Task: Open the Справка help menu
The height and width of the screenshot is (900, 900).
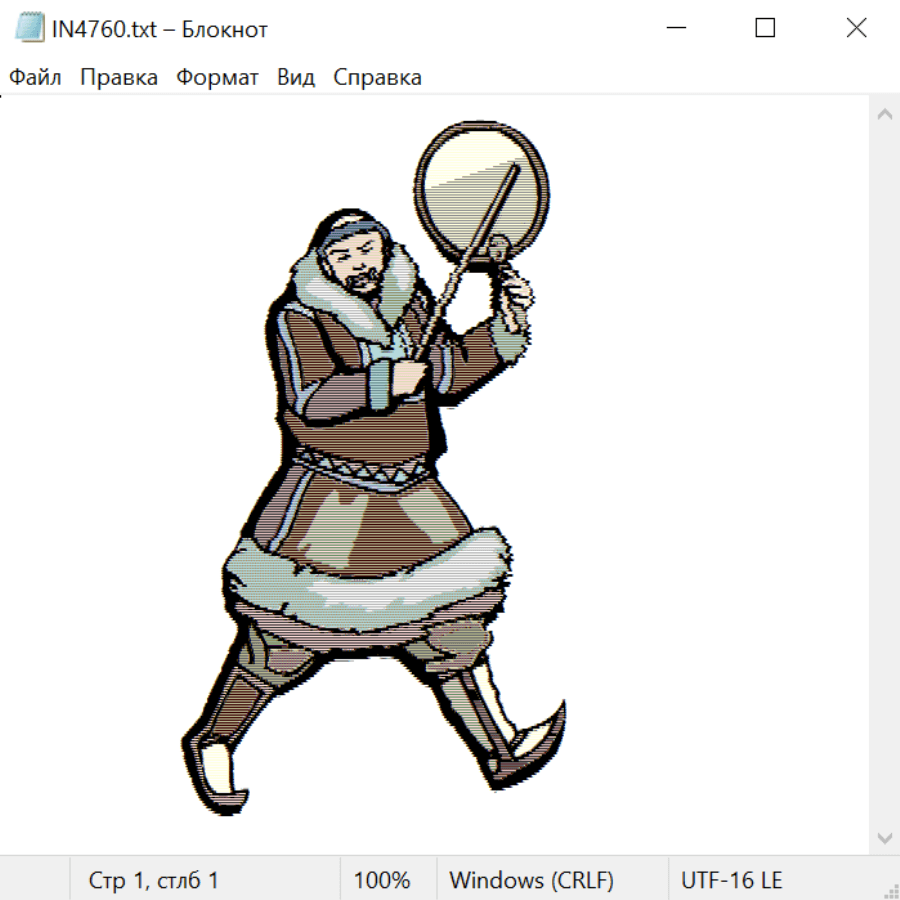Action: pyautogui.click(x=377, y=78)
